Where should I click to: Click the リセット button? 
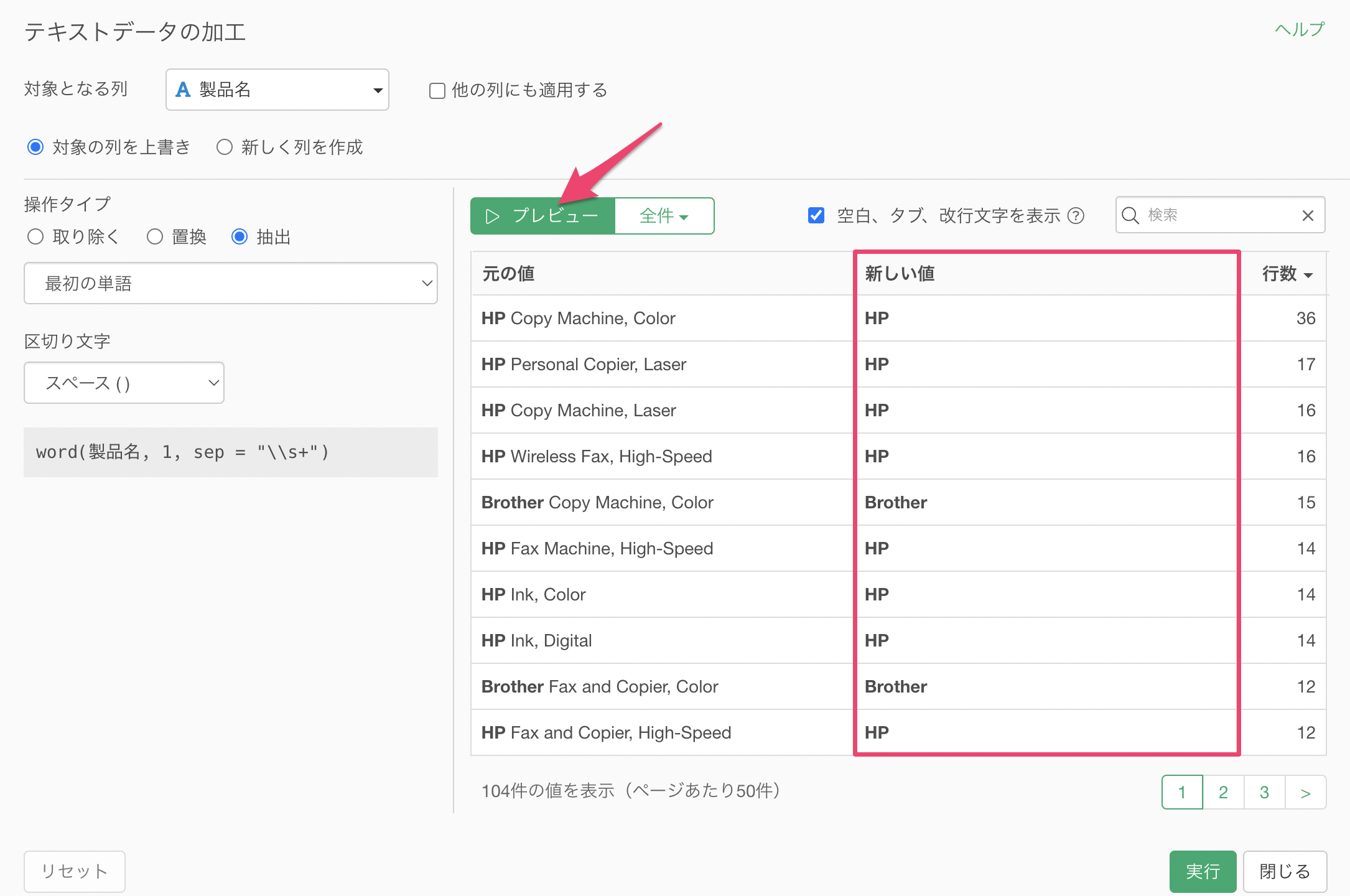[75, 871]
